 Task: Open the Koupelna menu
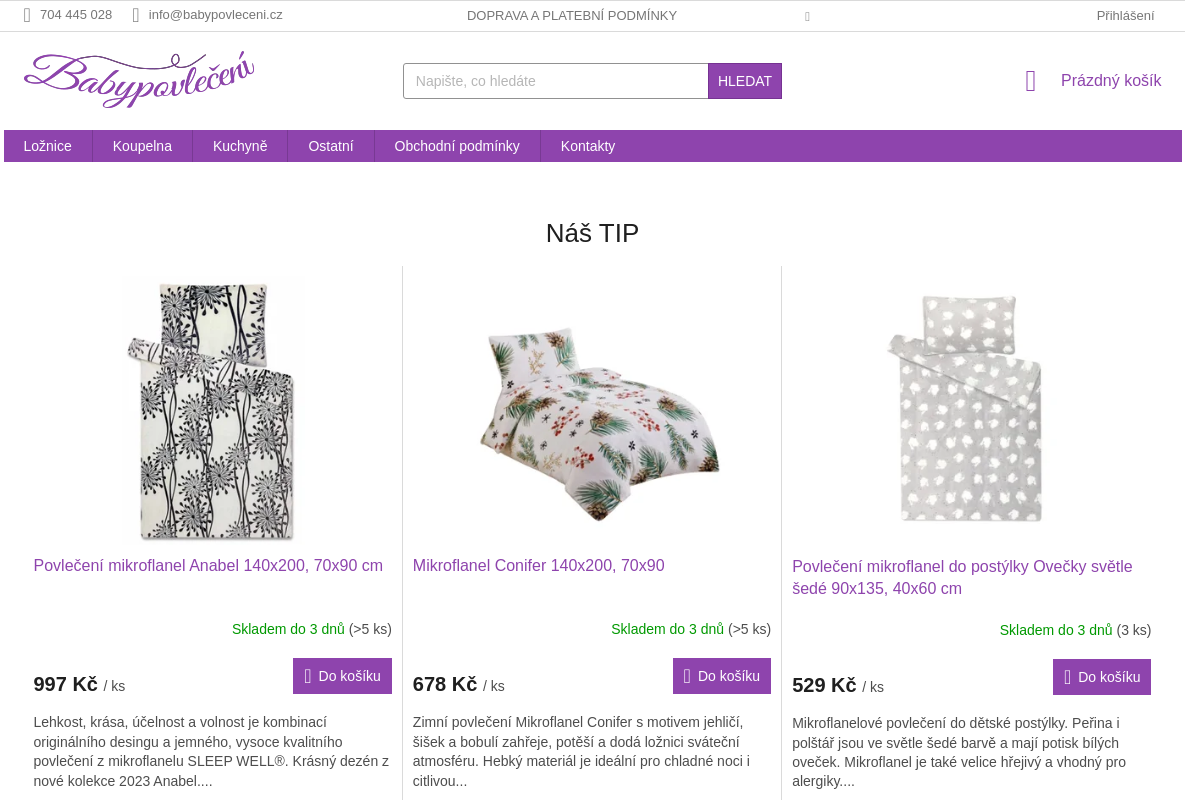(142, 146)
